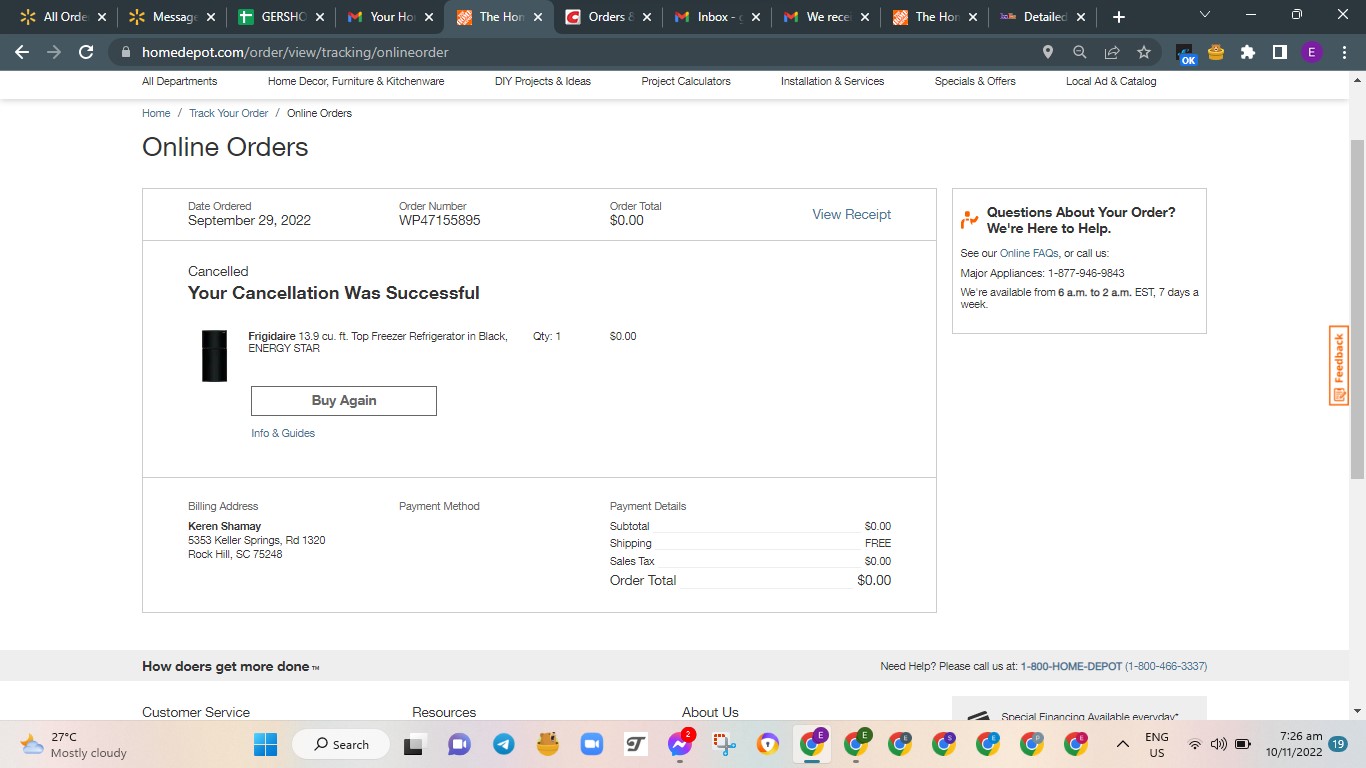1366x768 pixels.
Task: Open Home Decor, Furniture & Kitchenware menu
Action: pos(356,81)
